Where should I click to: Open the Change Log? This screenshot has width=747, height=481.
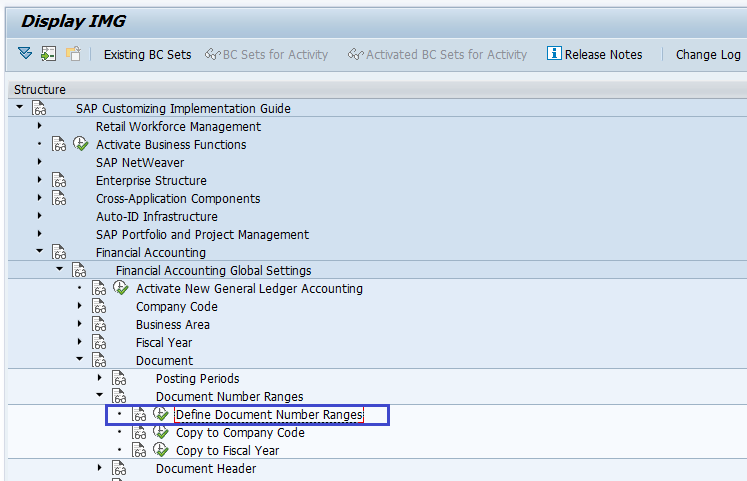click(x=708, y=55)
